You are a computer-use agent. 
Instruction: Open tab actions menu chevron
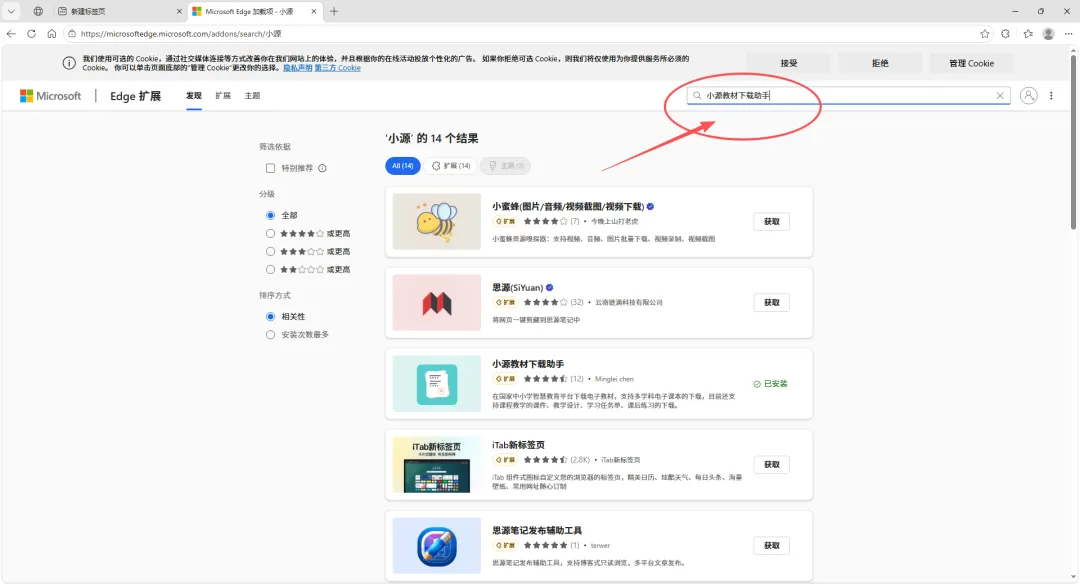click(11, 11)
